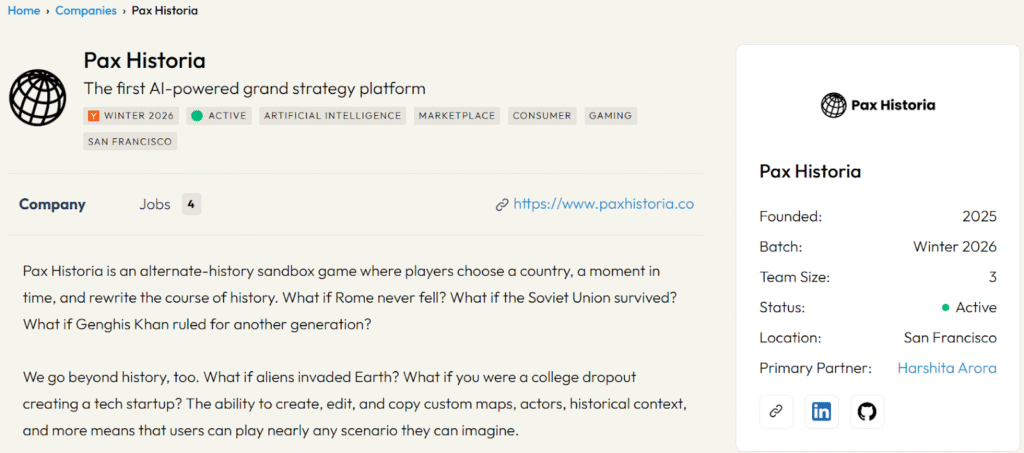Select the Marketplace tag
1024x453 pixels.
(457, 116)
